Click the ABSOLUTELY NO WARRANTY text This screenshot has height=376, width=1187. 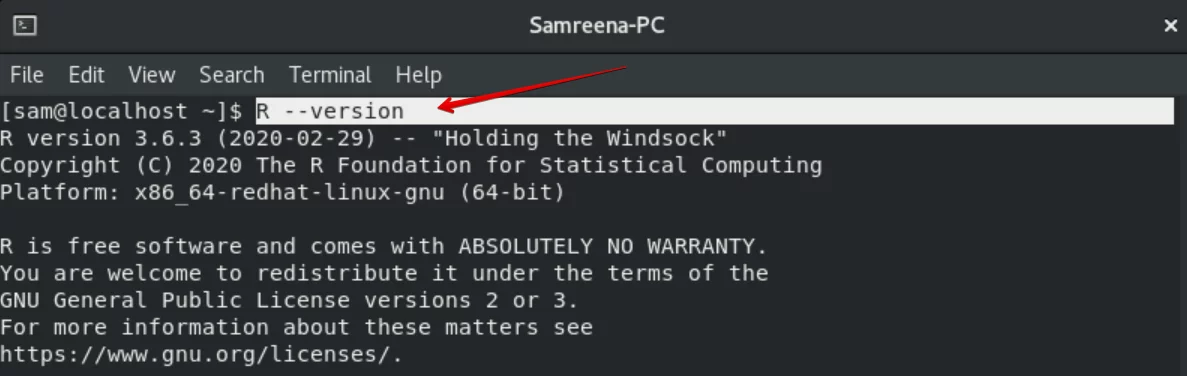[x=612, y=246]
